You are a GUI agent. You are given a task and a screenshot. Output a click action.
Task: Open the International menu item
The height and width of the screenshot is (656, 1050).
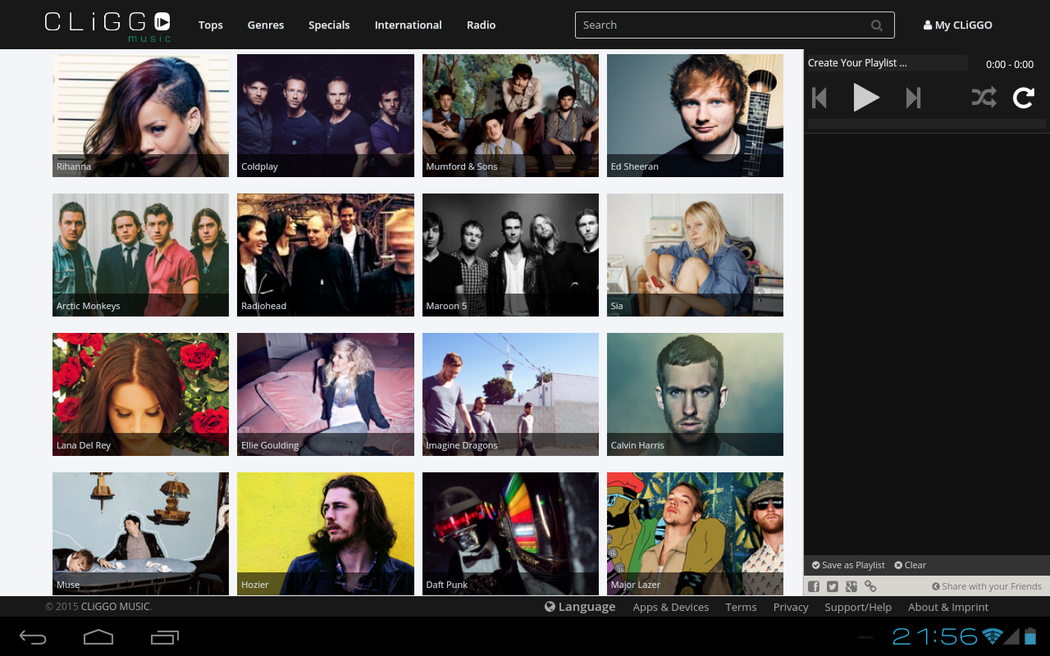(408, 25)
